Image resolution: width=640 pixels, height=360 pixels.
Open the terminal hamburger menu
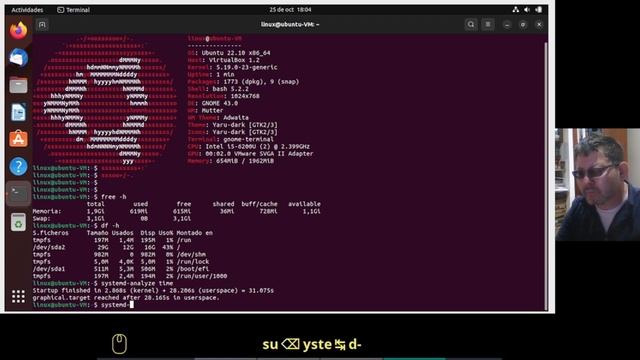tap(488, 24)
